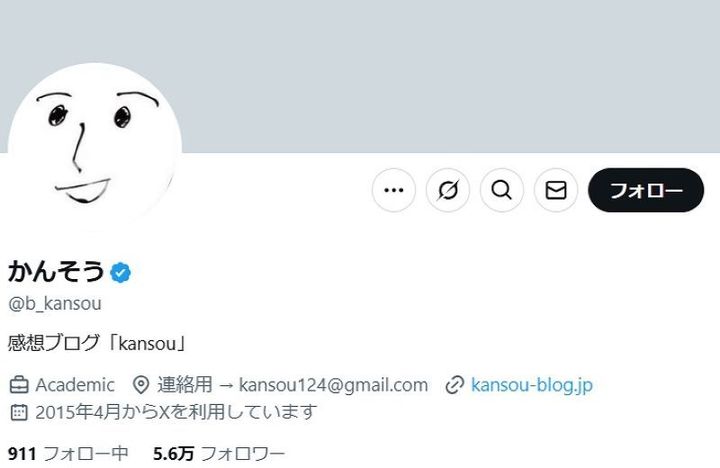This screenshot has height=468, width=720.
Task: Click the blue verified badge
Action: click(120, 272)
